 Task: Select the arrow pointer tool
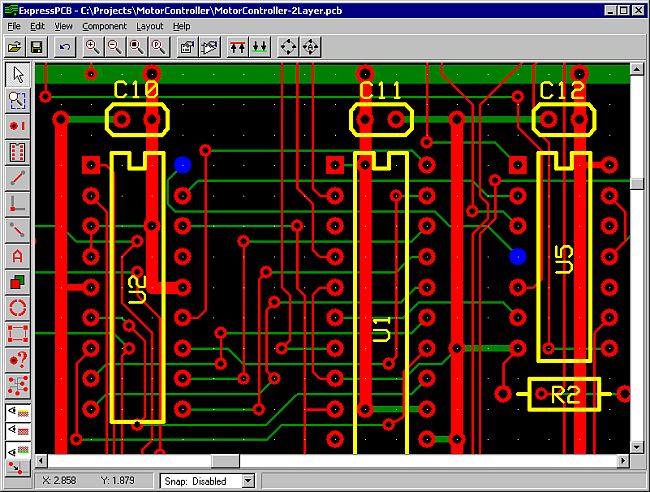(17, 75)
